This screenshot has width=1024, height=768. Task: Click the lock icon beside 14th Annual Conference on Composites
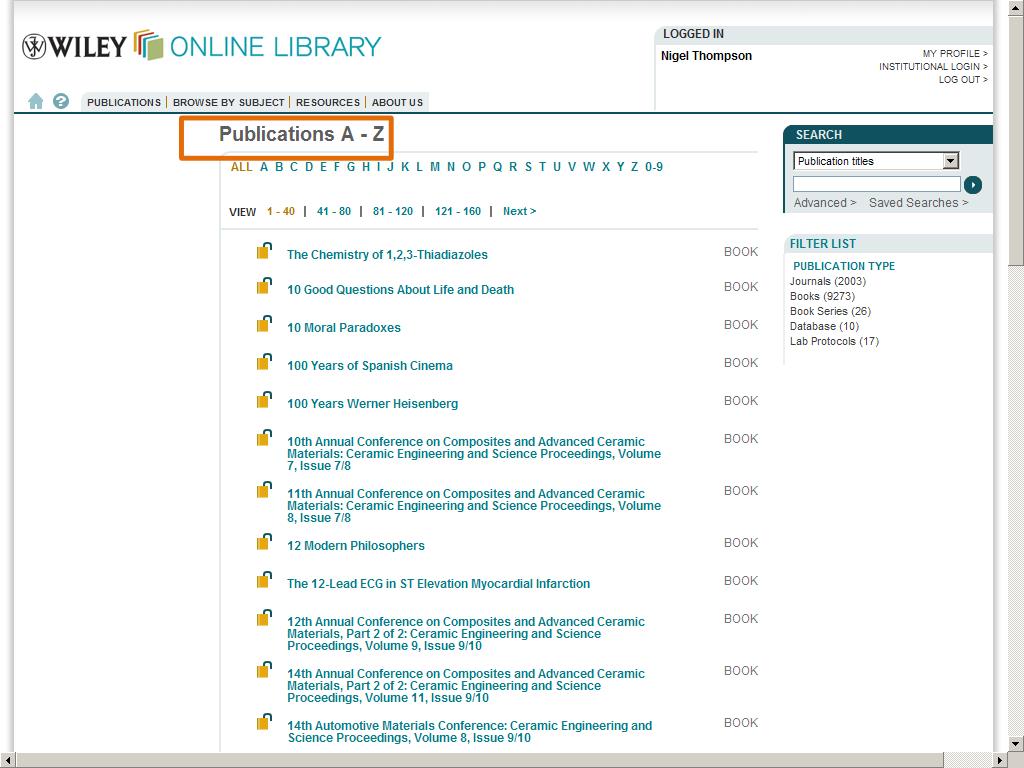click(x=264, y=670)
